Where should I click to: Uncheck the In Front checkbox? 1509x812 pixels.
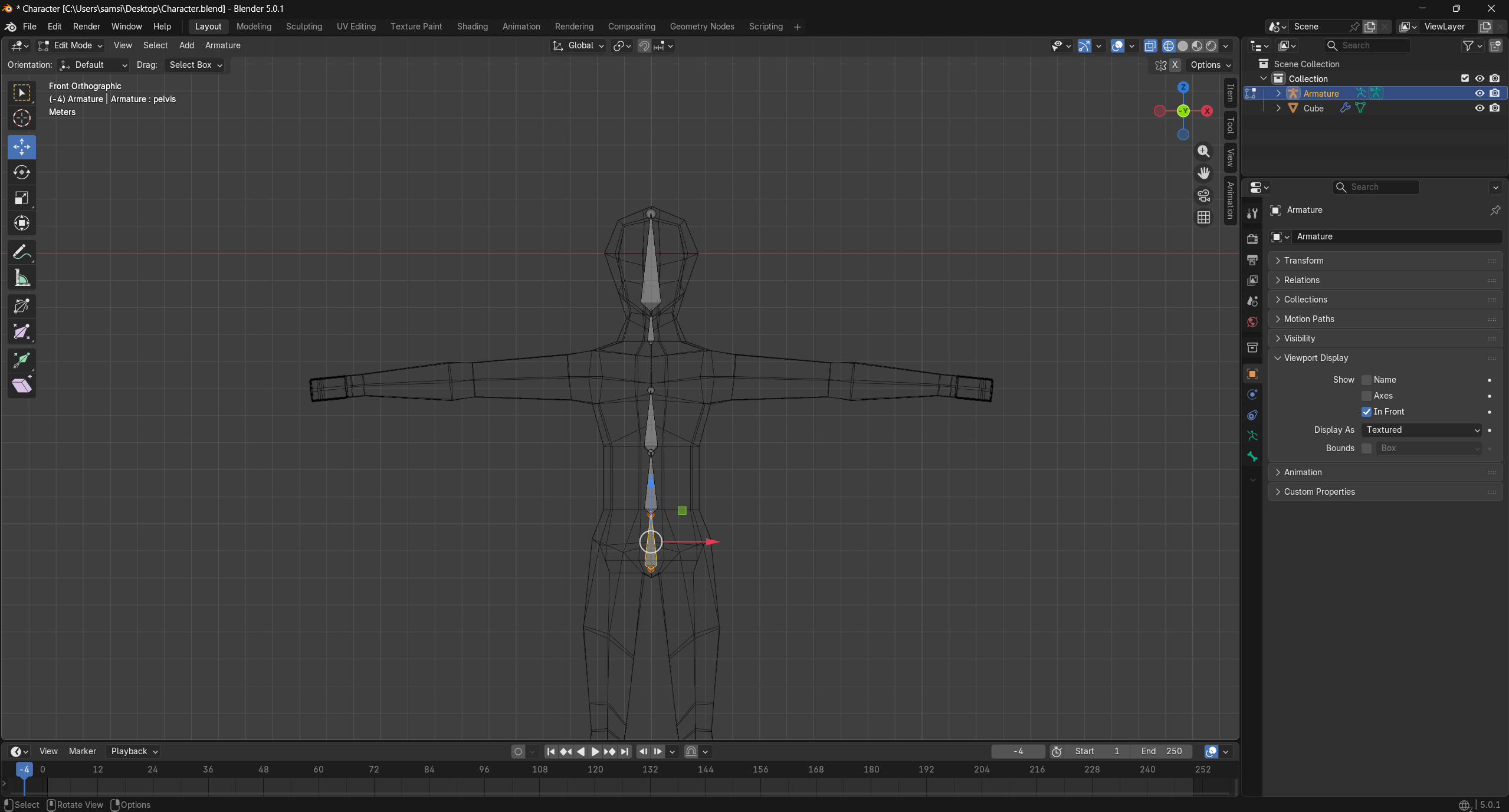(x=1366, y=412)
